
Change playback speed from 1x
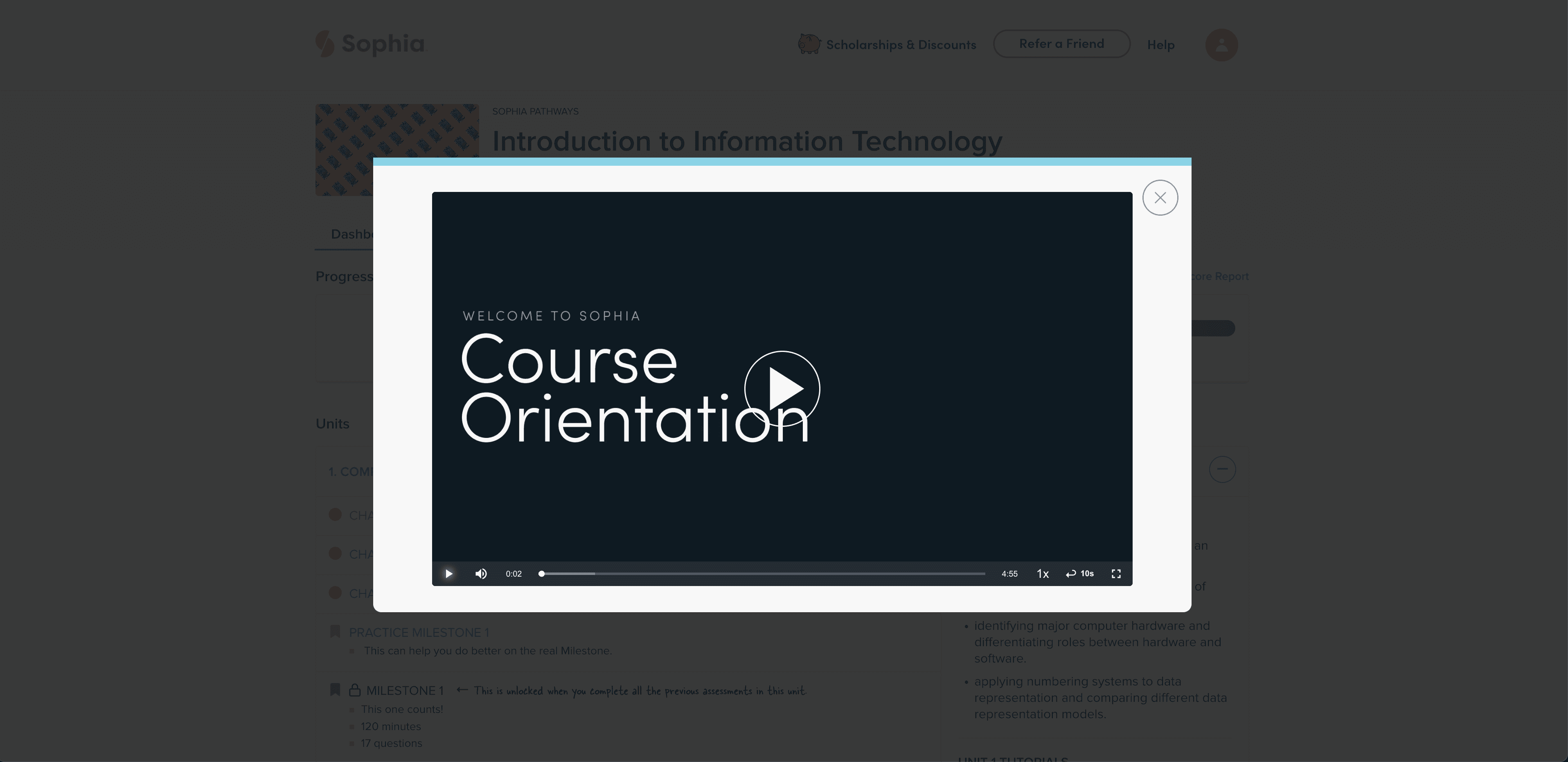1043,573
